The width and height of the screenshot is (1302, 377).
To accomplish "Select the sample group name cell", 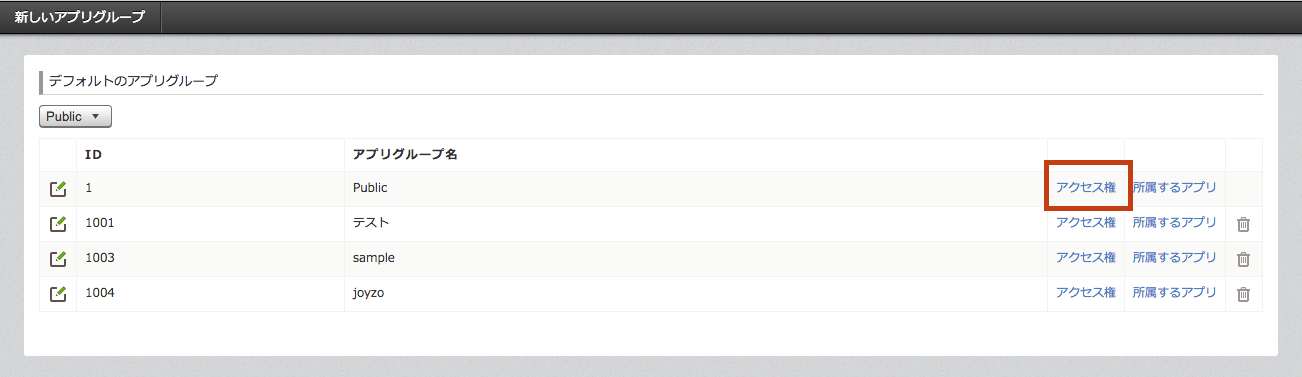I will (x=696, y=258).
